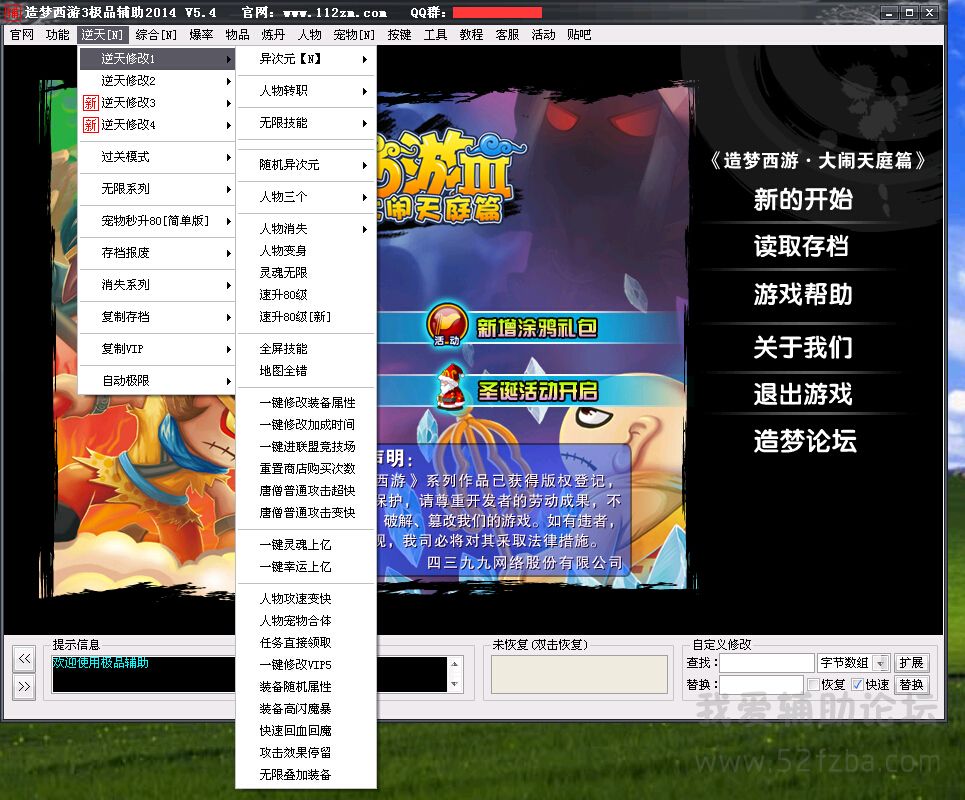Expand 宠物秒升80[简单版] submenu
965x800 pixels.
pos(157,221)
